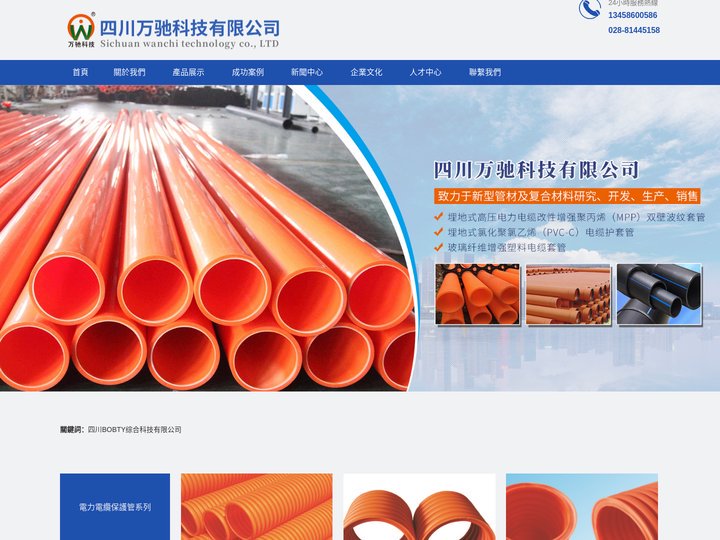
Task: Click phone number 13458600586
Action: coord(633,15)
